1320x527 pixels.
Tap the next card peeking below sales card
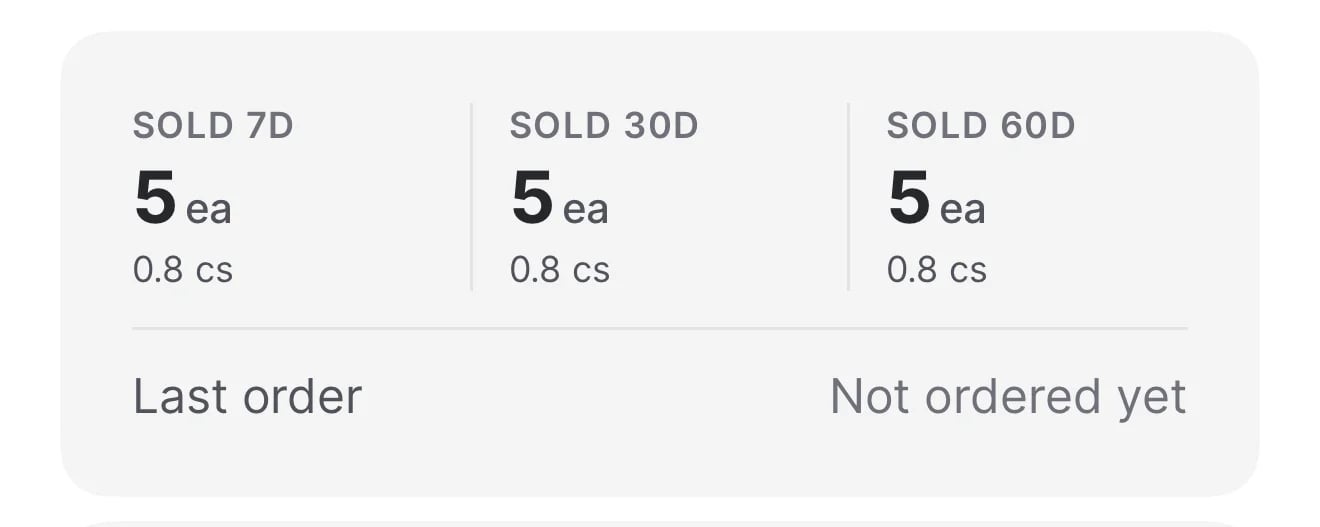(660, 522)
